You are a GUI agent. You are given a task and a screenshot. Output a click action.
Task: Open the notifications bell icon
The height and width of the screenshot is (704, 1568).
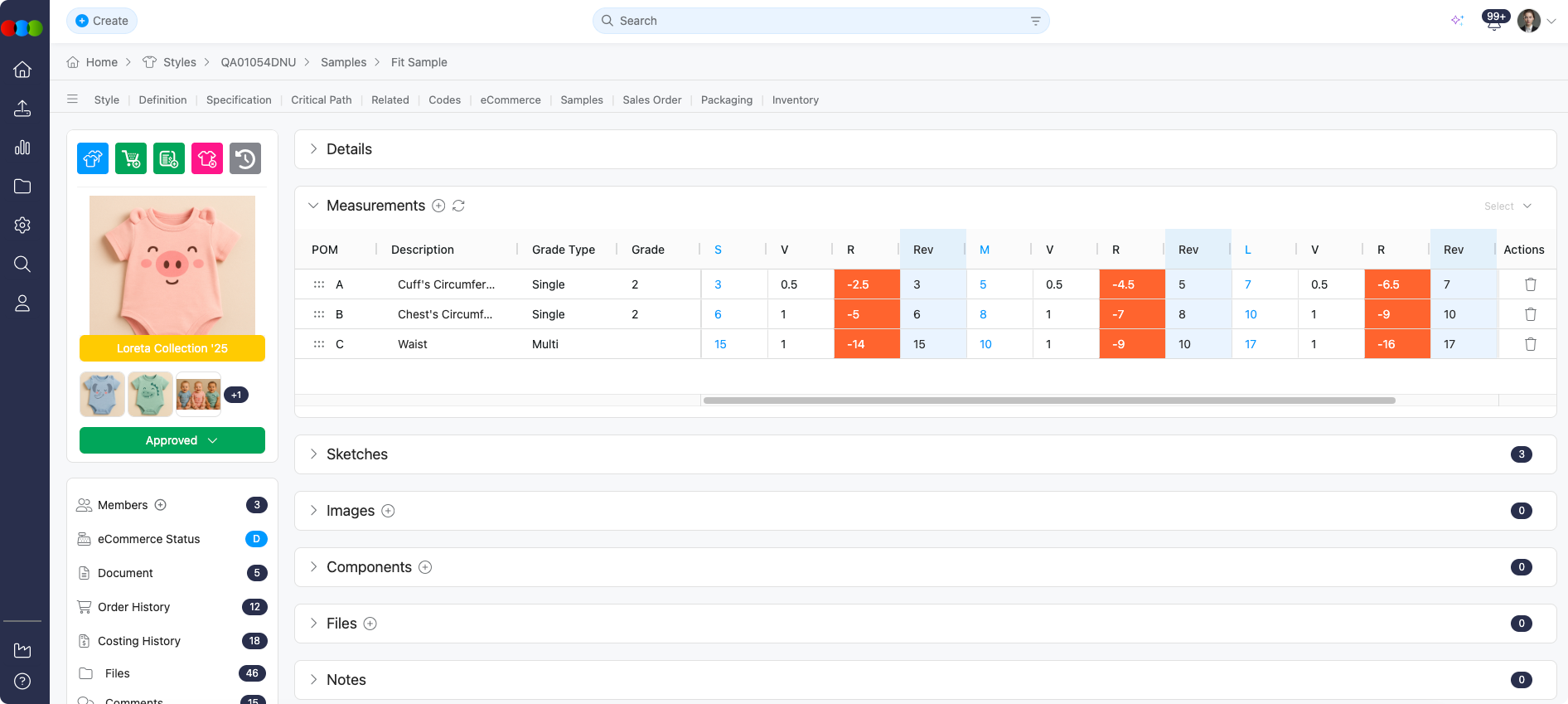click(x=1493, y=22)
